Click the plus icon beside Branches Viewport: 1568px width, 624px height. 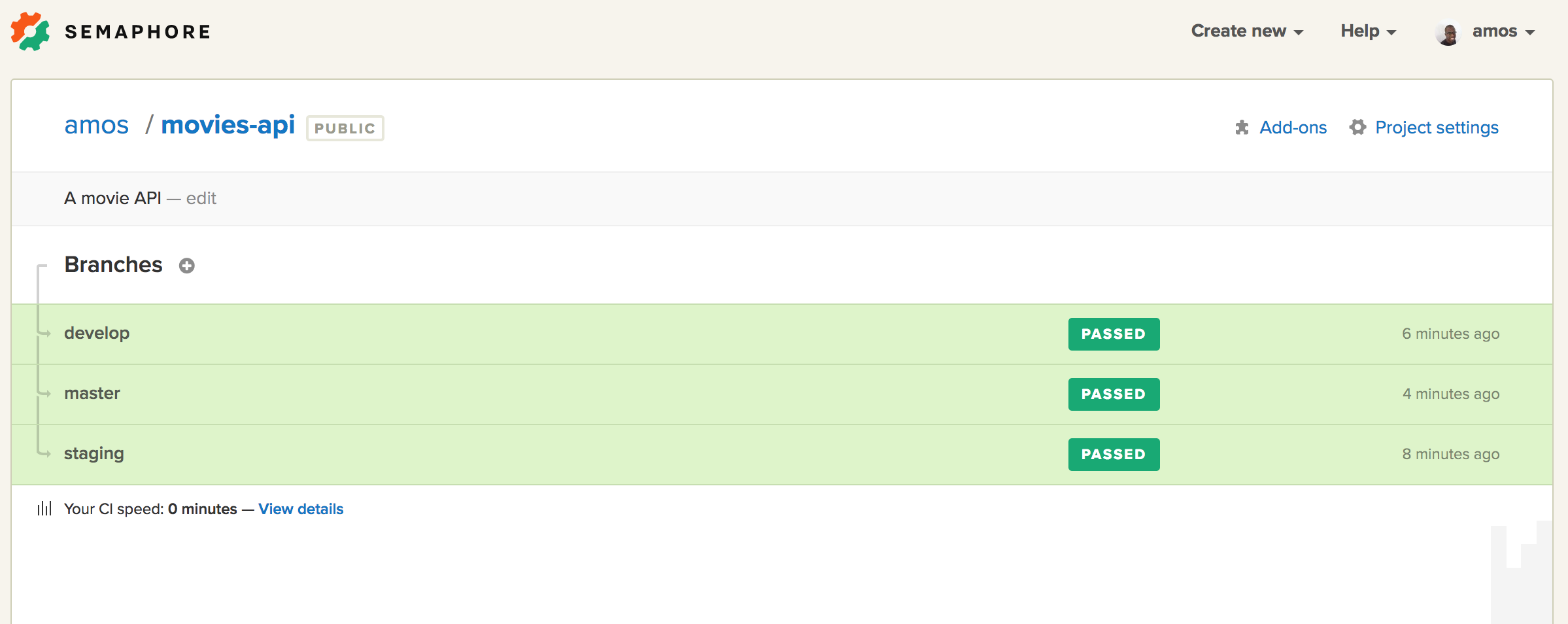[187, 266]
